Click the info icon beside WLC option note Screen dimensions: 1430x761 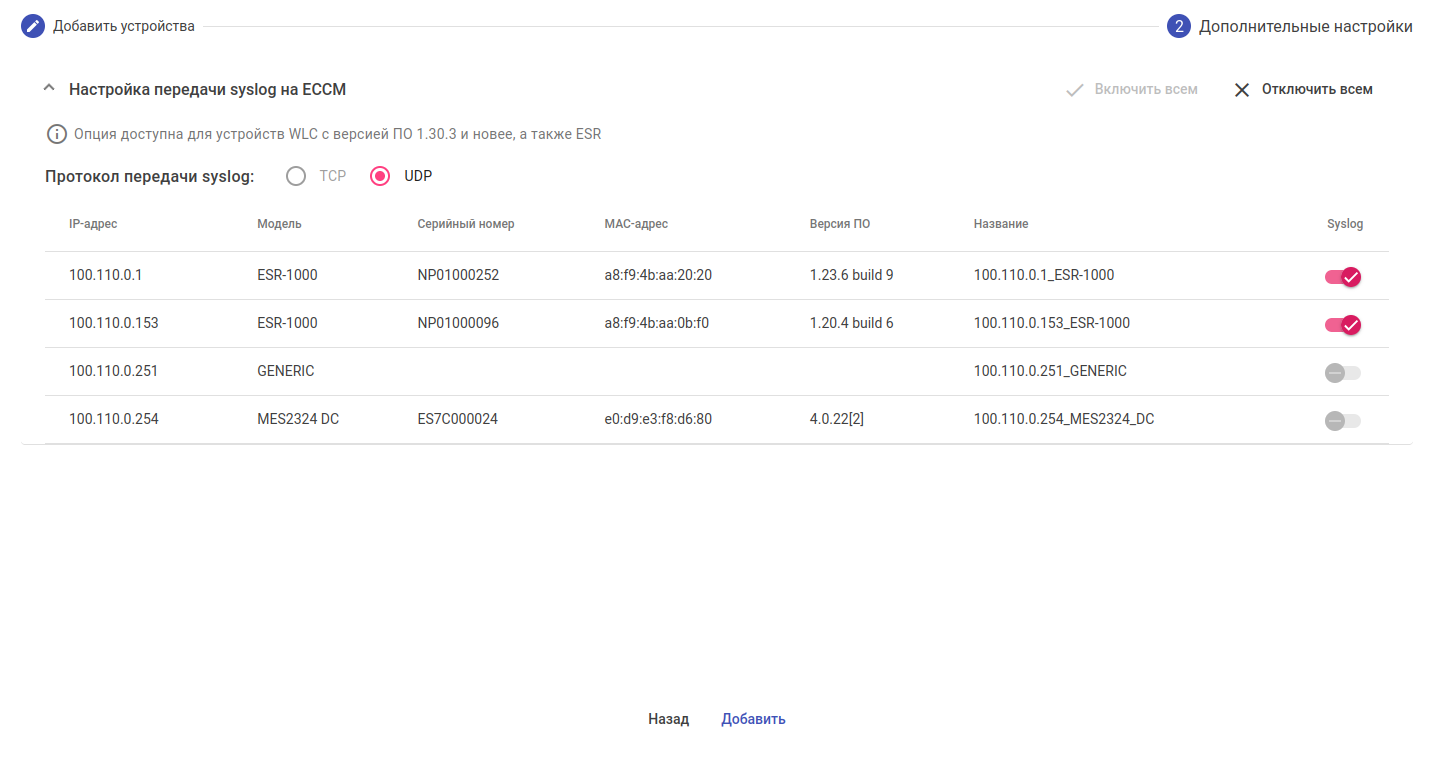pyautogui.click(x=57, y=134)
